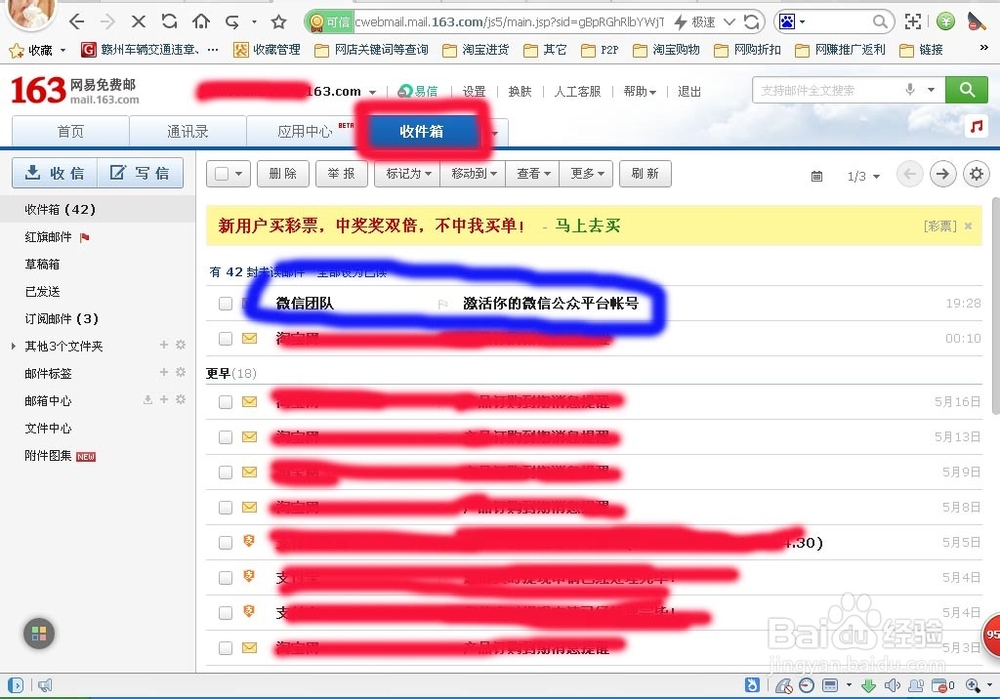
Task: Tick checkbox for the 00:10 email
Action: pyautogui.click(x=225, y=338)
